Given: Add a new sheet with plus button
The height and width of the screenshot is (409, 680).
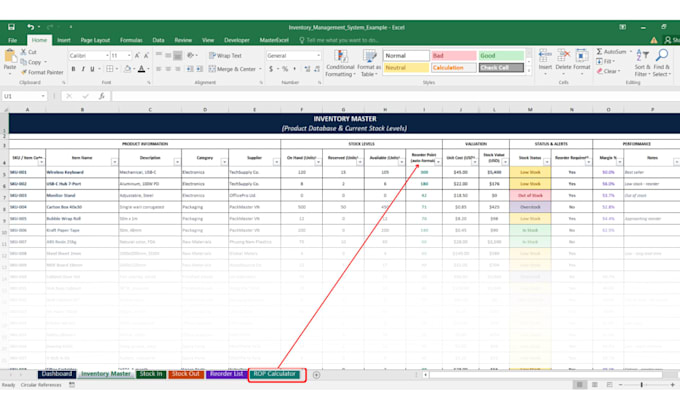Looking at the screenshot, I should [x=317, y=375].
